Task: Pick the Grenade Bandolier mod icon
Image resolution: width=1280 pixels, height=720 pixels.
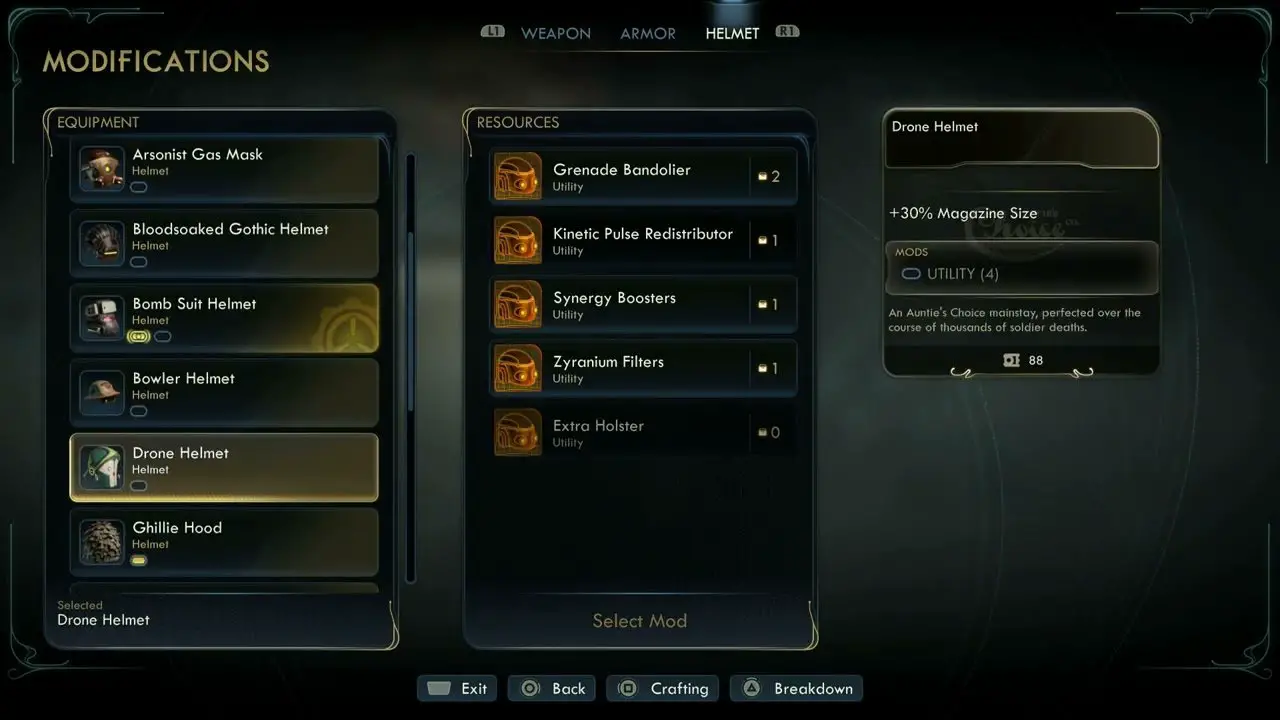Action: [x=518, y=177]
